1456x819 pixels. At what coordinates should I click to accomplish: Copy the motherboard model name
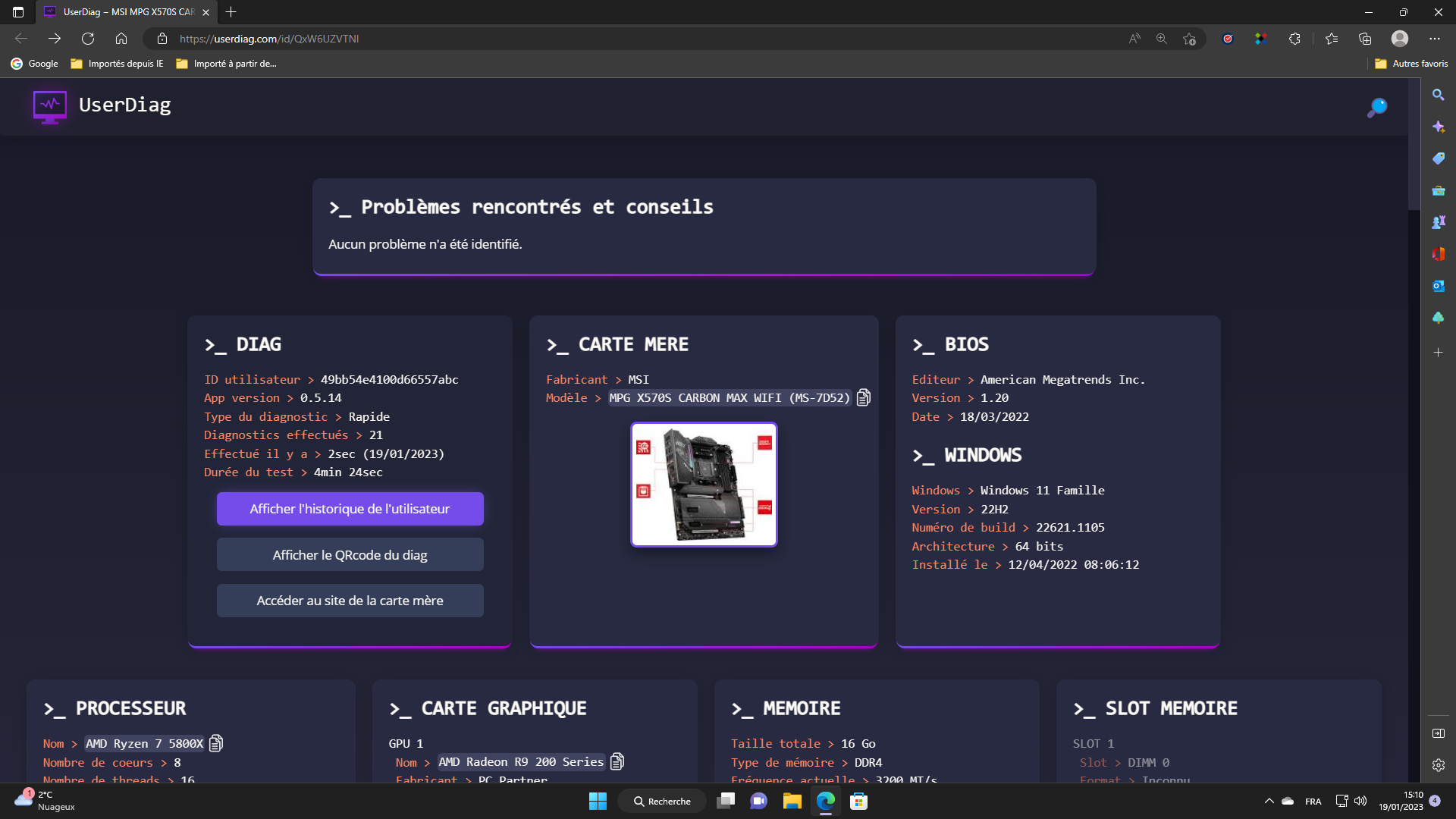click(x=863, y=397)
